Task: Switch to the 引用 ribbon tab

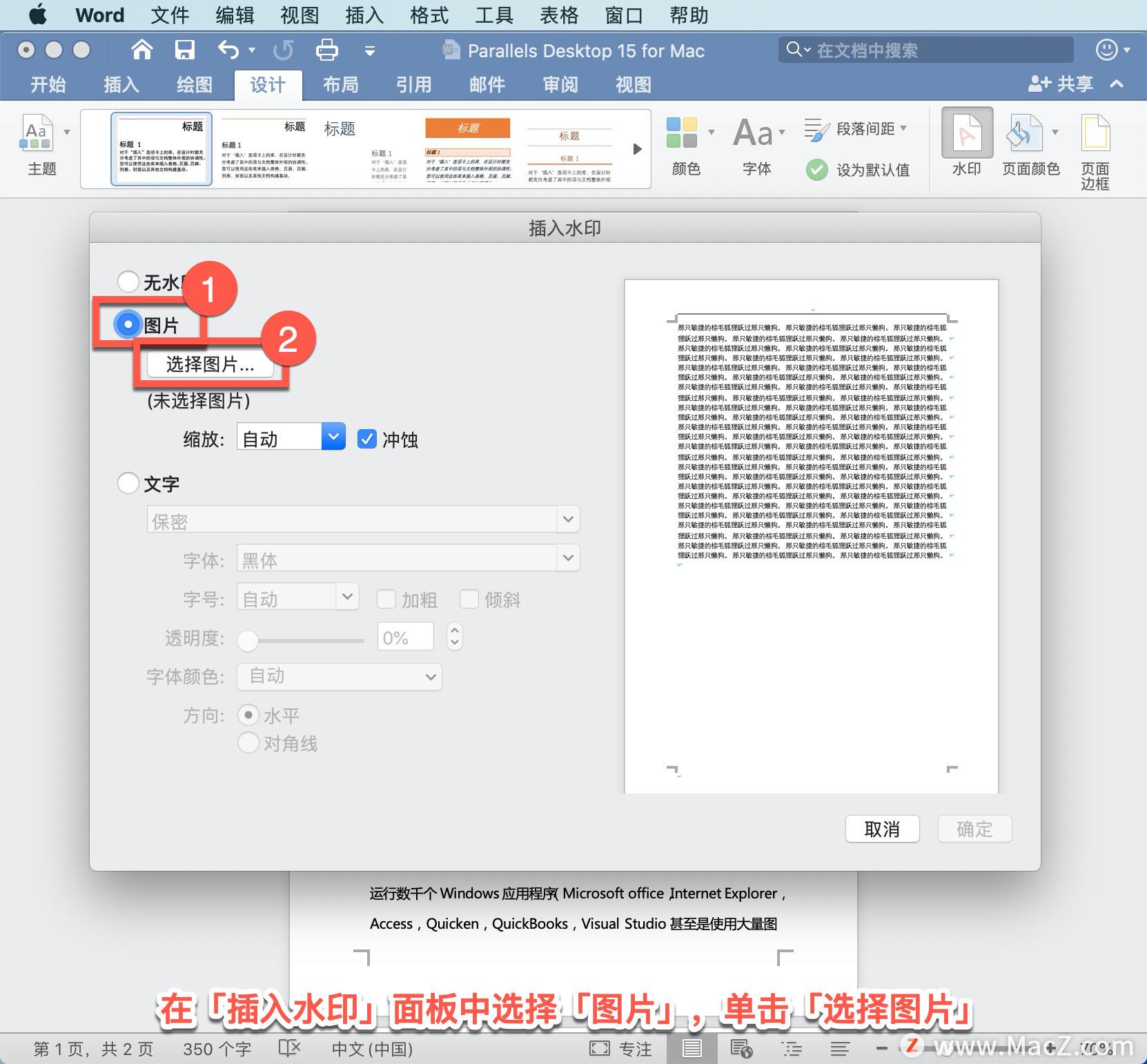Action: [x=413, y=84]
